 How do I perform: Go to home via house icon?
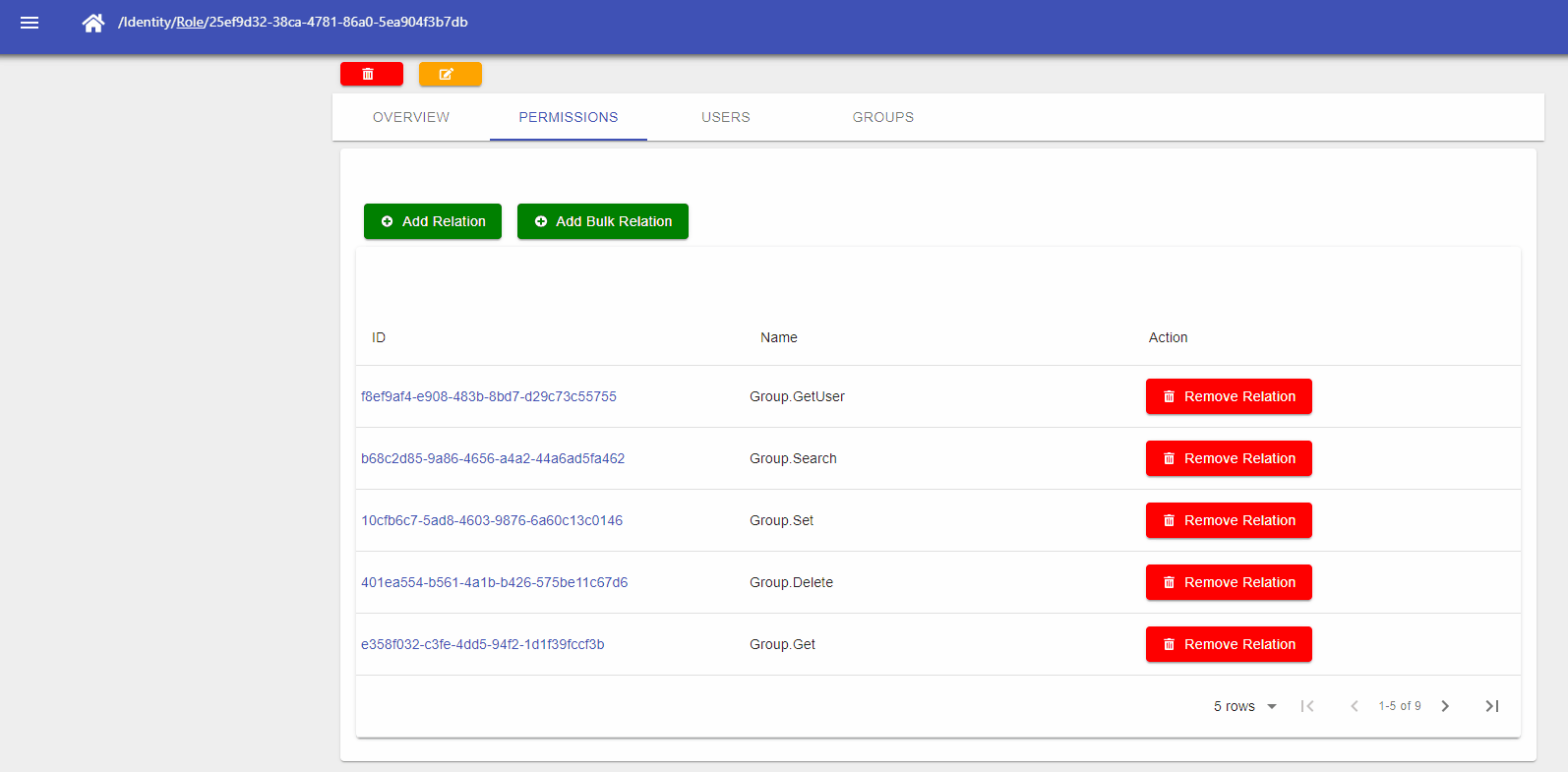tap(93, 23)
